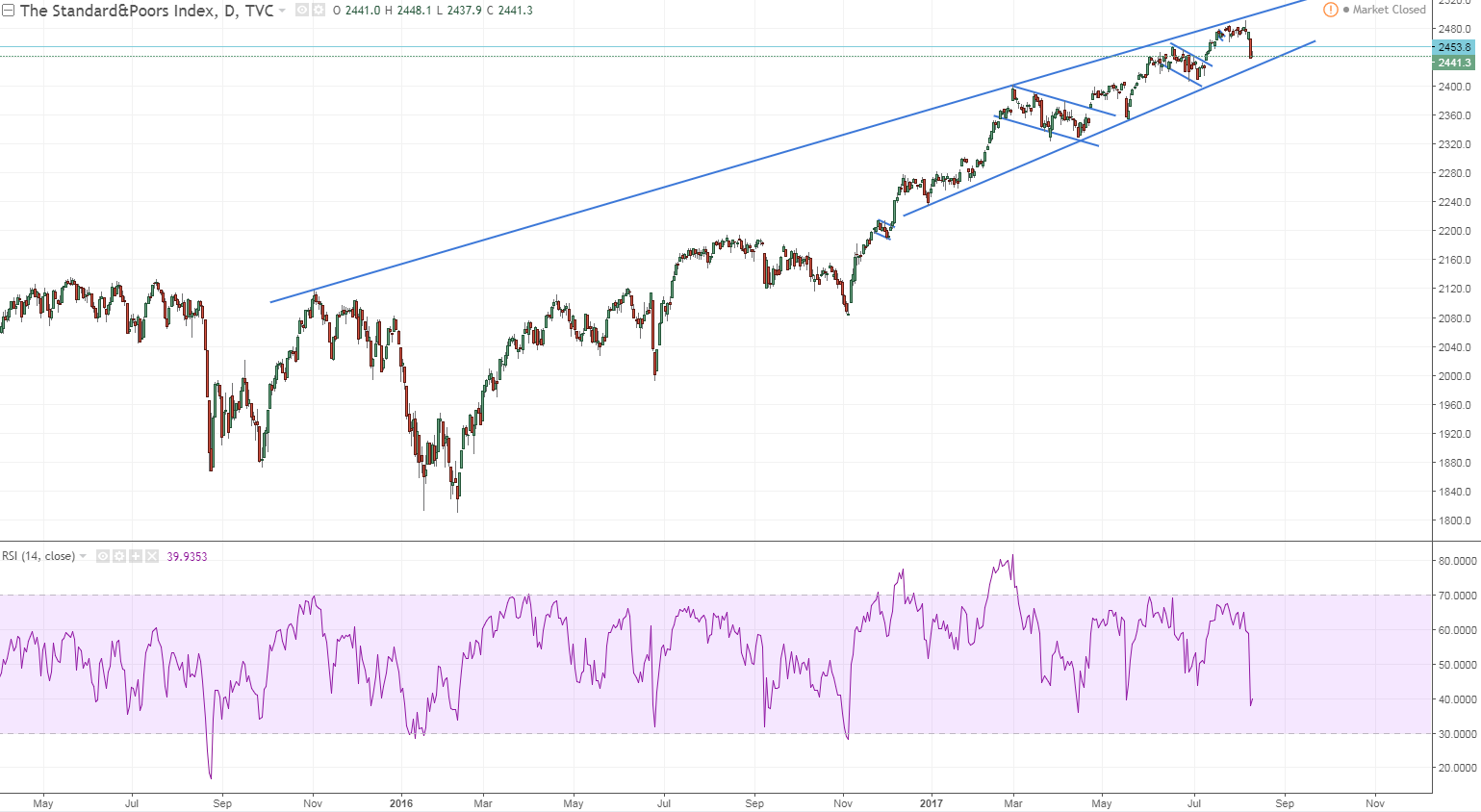Image resolution: width=1481 pixels, height=812 pixels.
Task: Click the 2017 label on the time axis
Action: pos(932,803)
